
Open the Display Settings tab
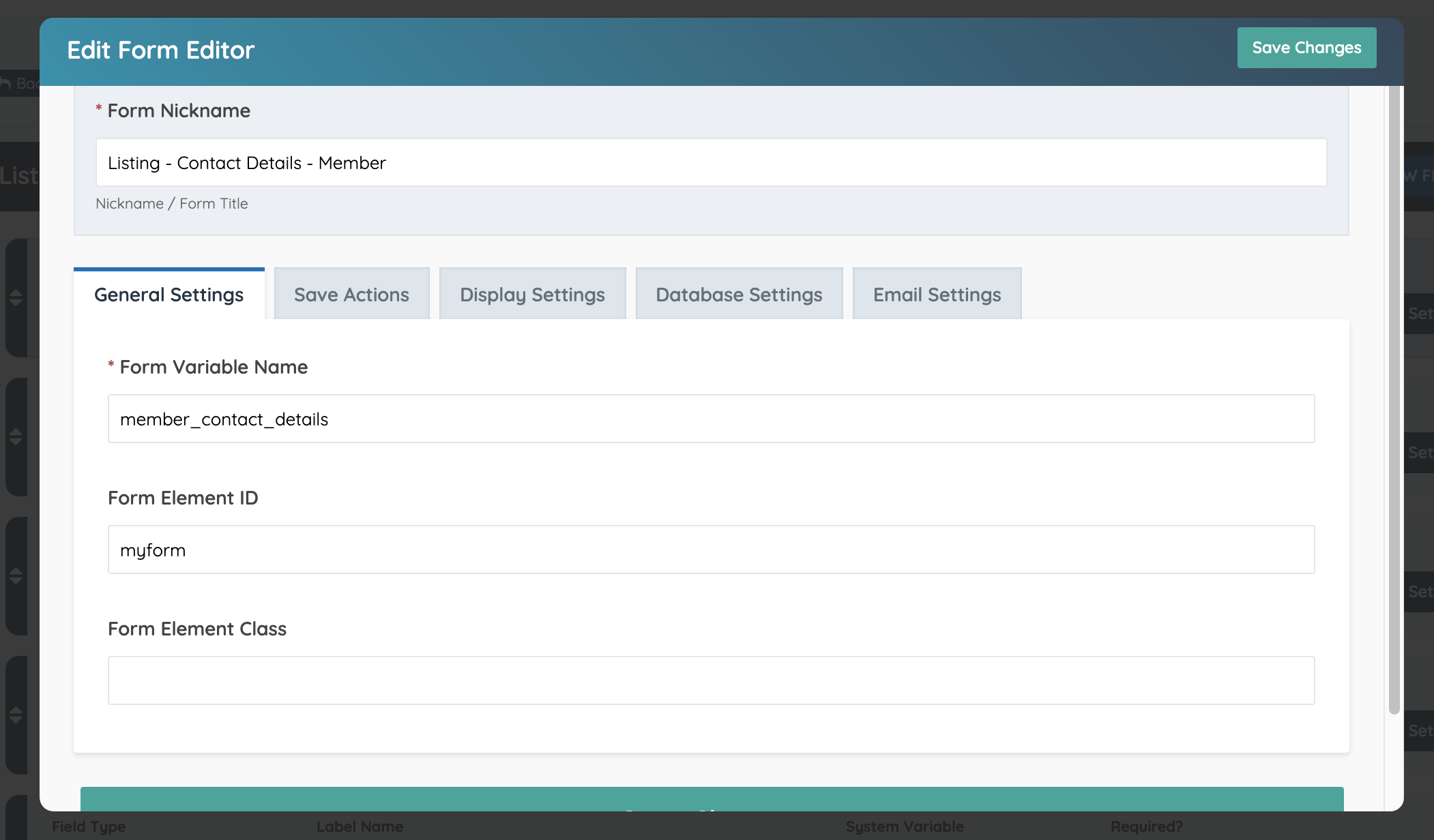[532, 295]
